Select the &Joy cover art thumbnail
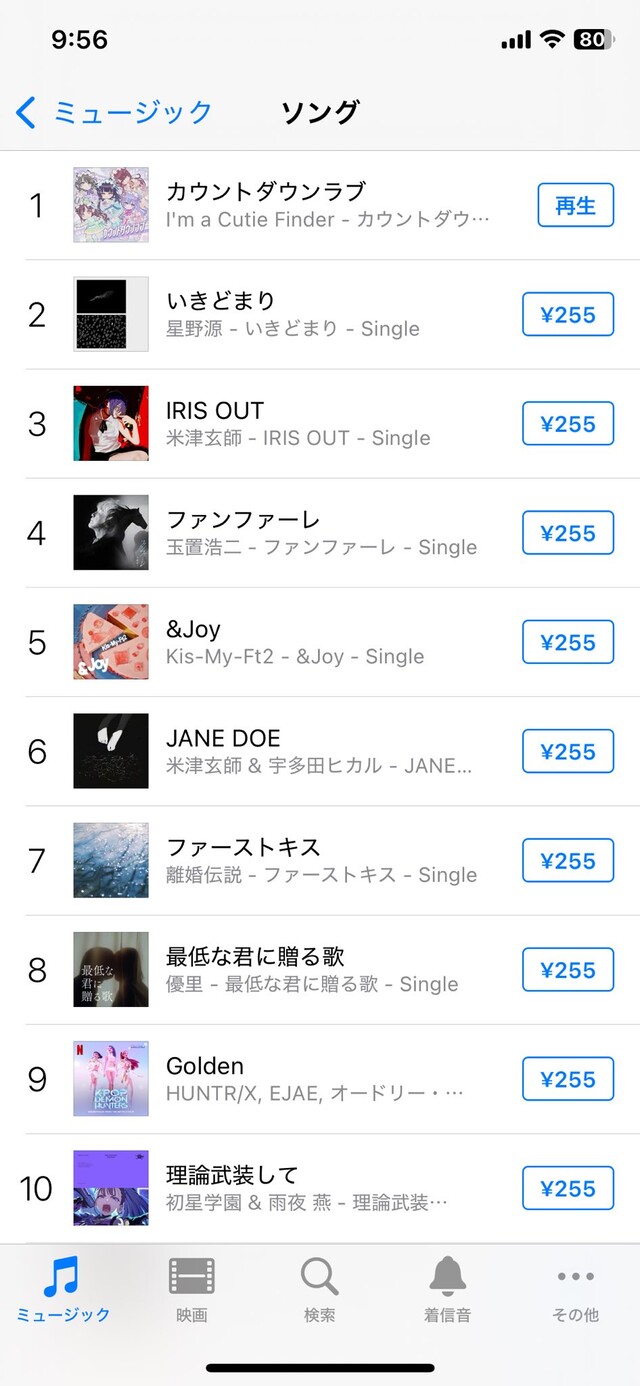 111,642
